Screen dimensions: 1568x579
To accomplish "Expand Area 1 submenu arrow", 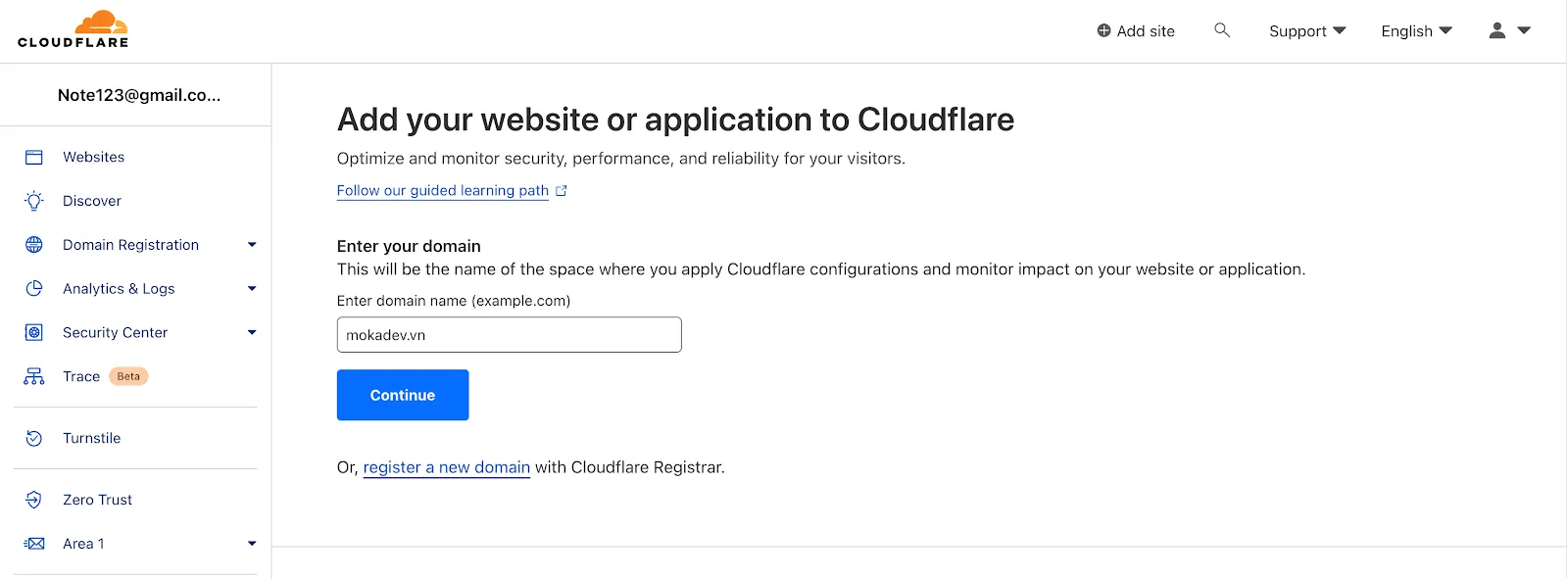I will coord(252,544).
